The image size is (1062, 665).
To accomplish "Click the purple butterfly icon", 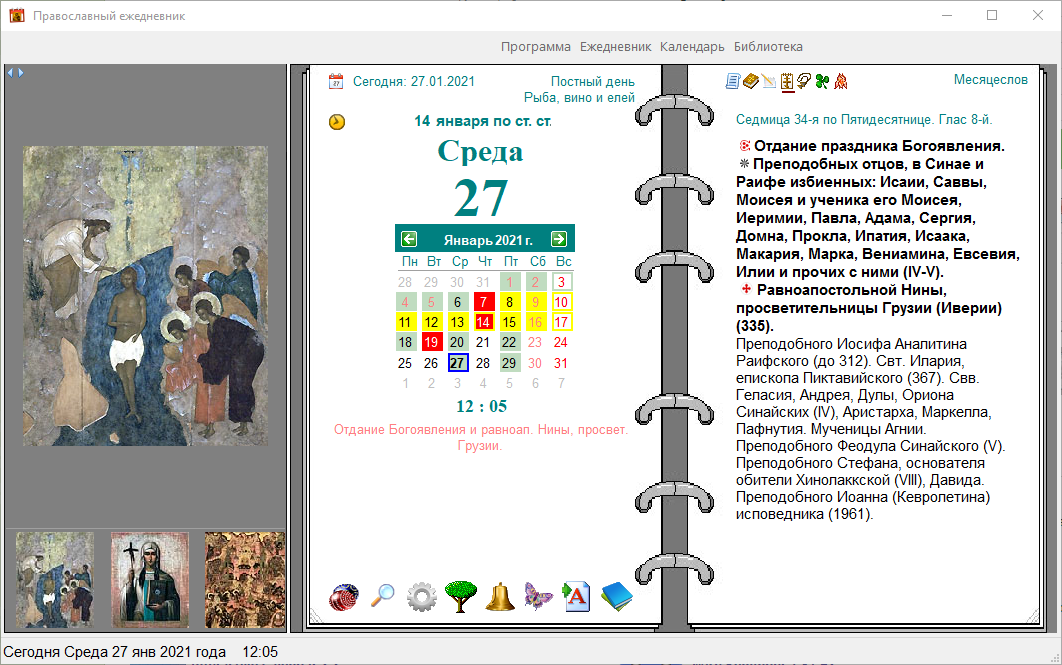I will (x=538, y=597).
